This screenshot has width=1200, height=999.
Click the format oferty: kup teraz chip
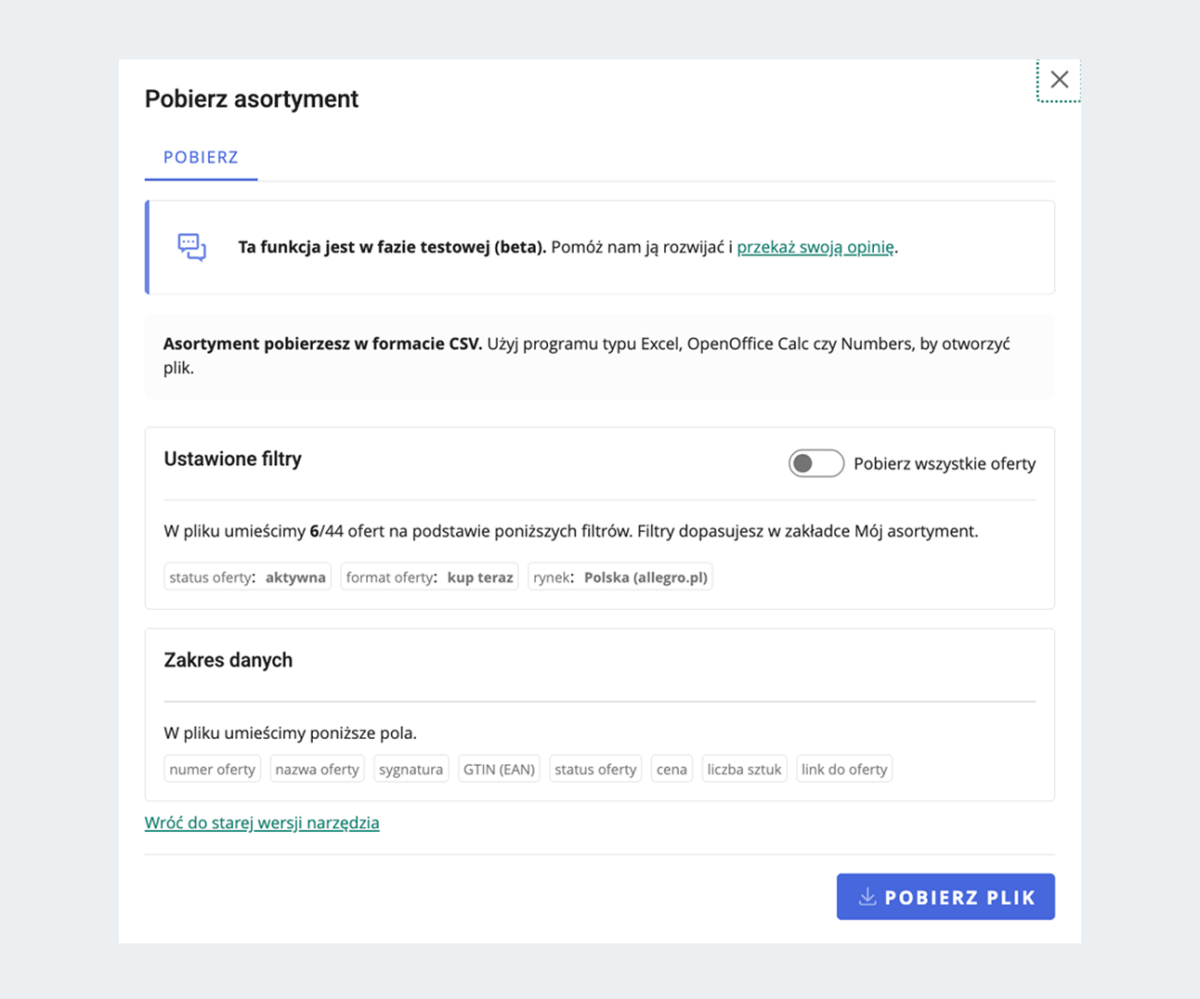point(429,577)
